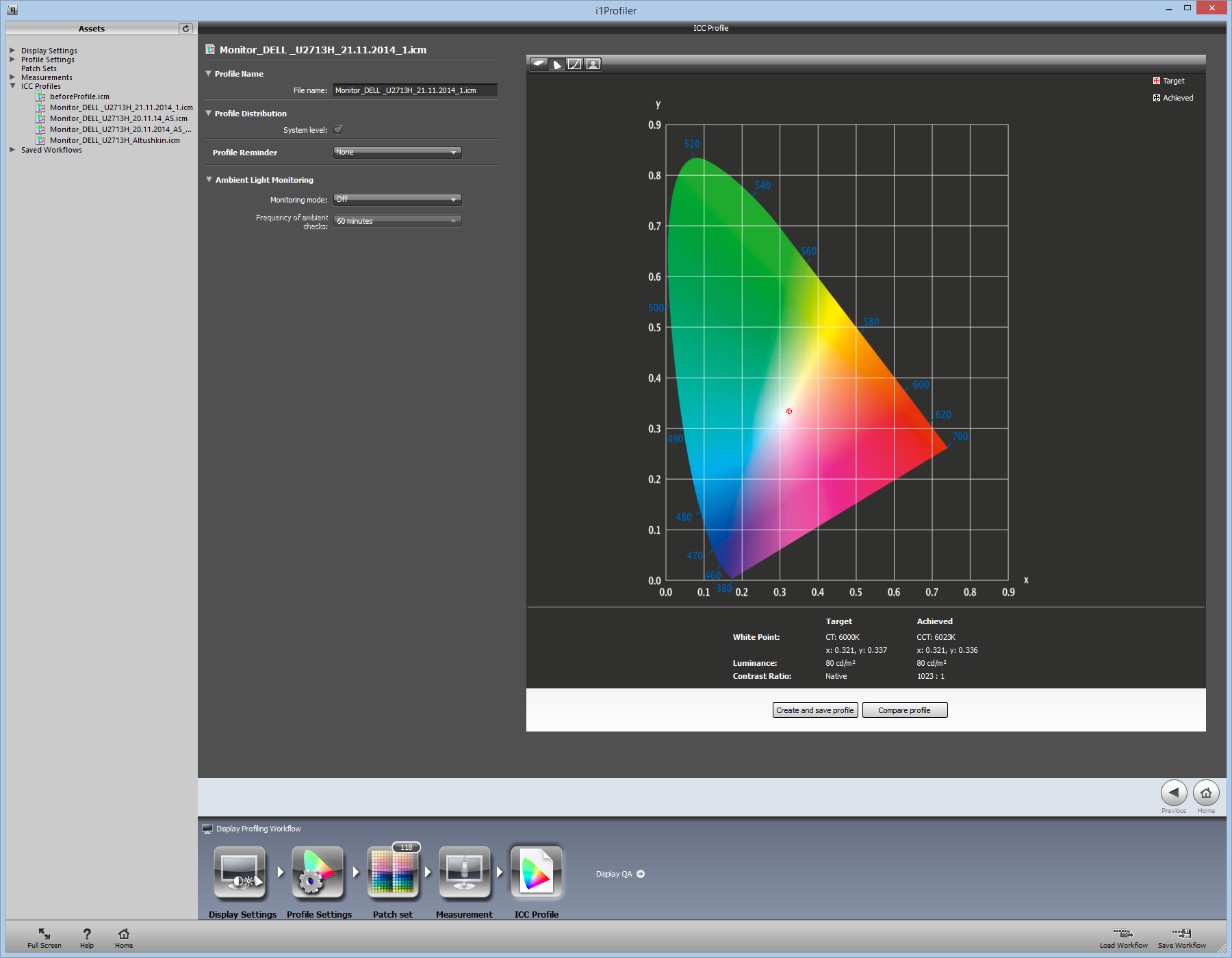Click the red white point marker on diagram
The image size is (1232, 958).
(789, 411)
